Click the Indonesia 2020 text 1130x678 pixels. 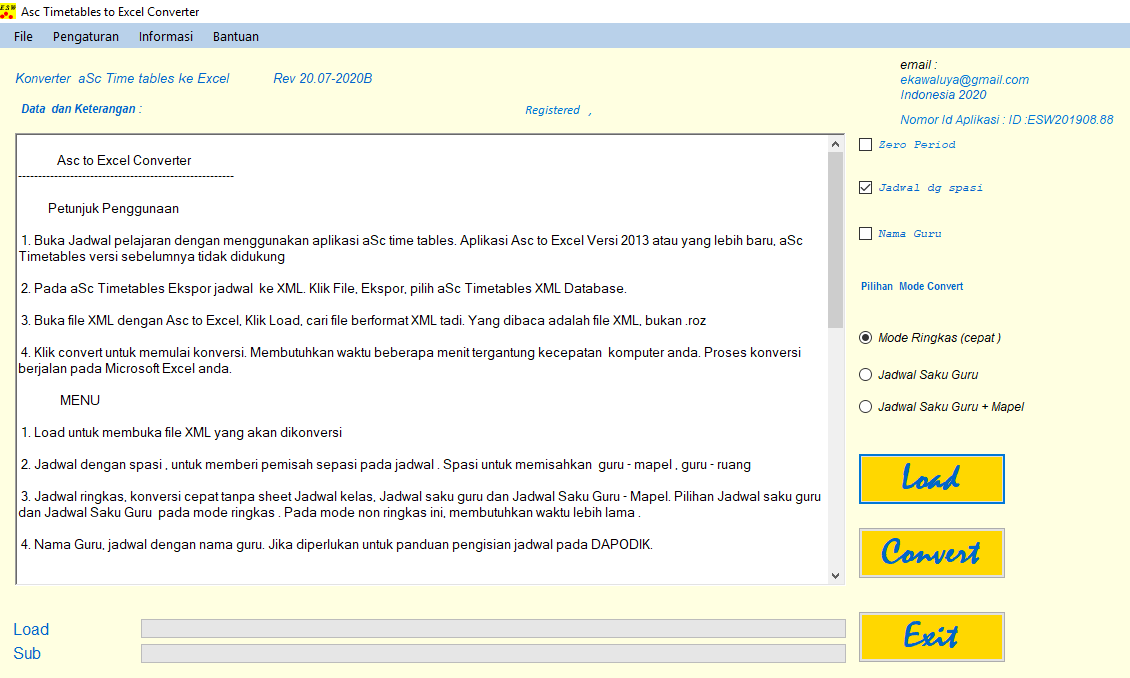pos(943,95)
